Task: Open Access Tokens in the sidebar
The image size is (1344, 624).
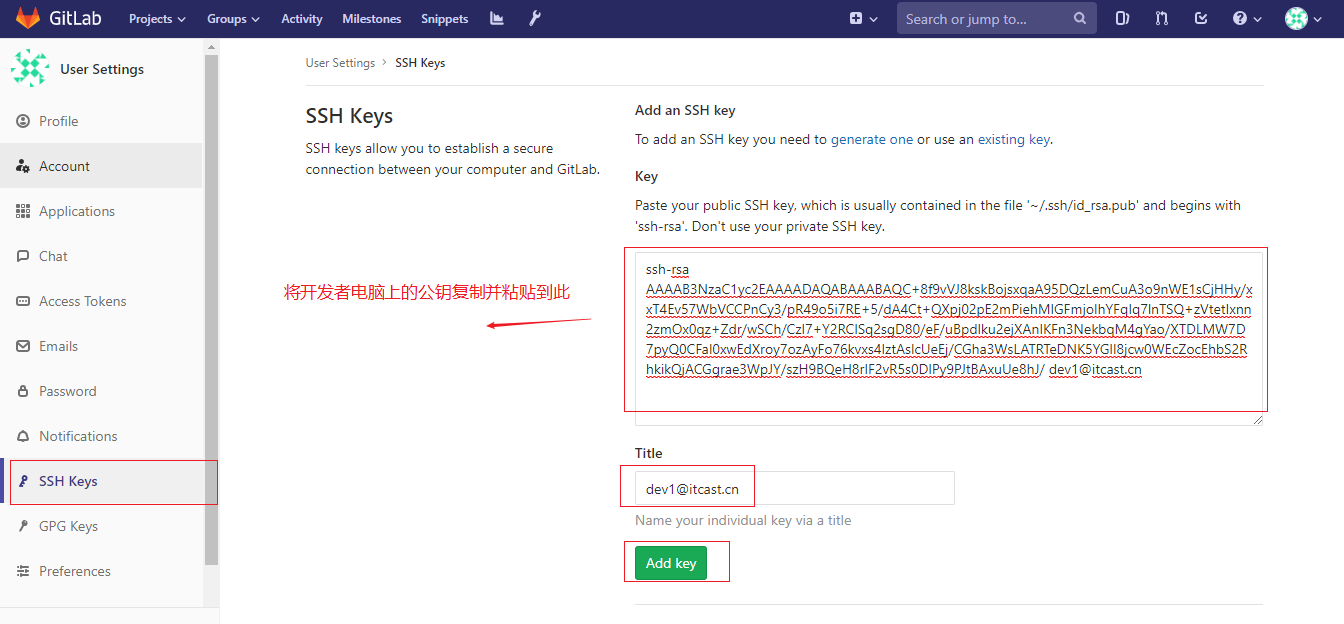Action: [x=101, y=301]
